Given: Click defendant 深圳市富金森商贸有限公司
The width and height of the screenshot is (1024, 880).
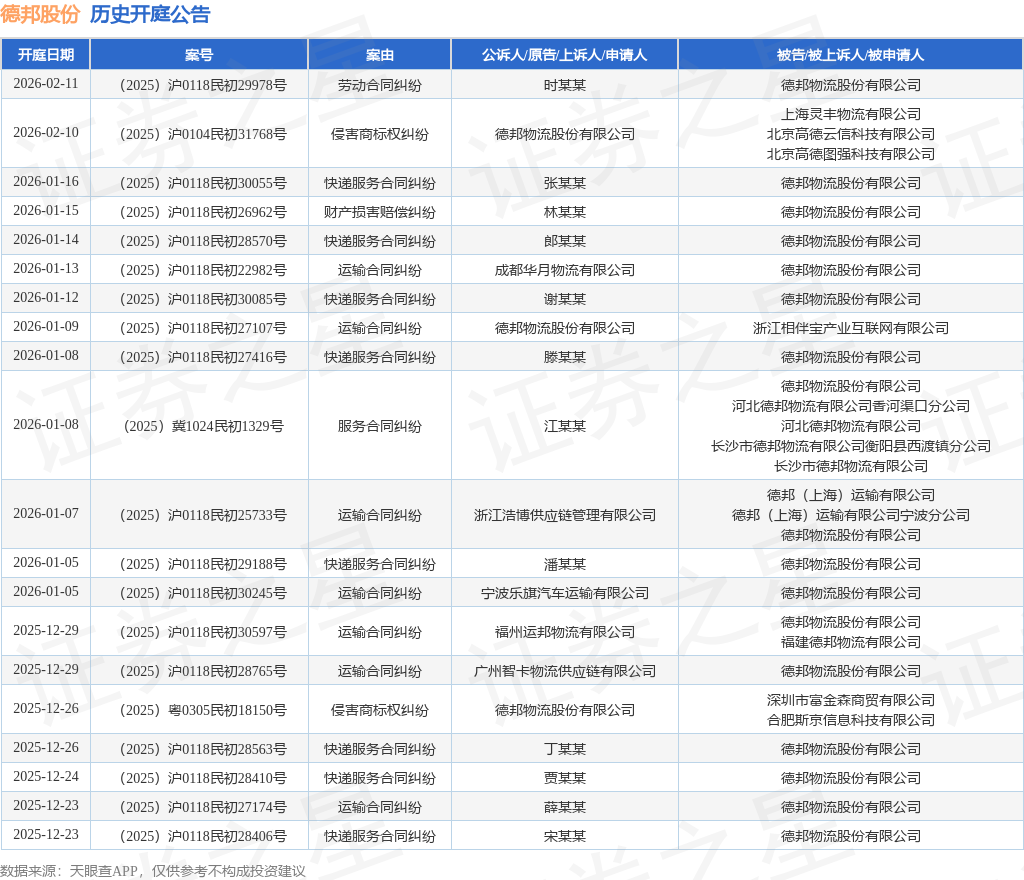Looking at the screenshot, I should coord(850,700).
